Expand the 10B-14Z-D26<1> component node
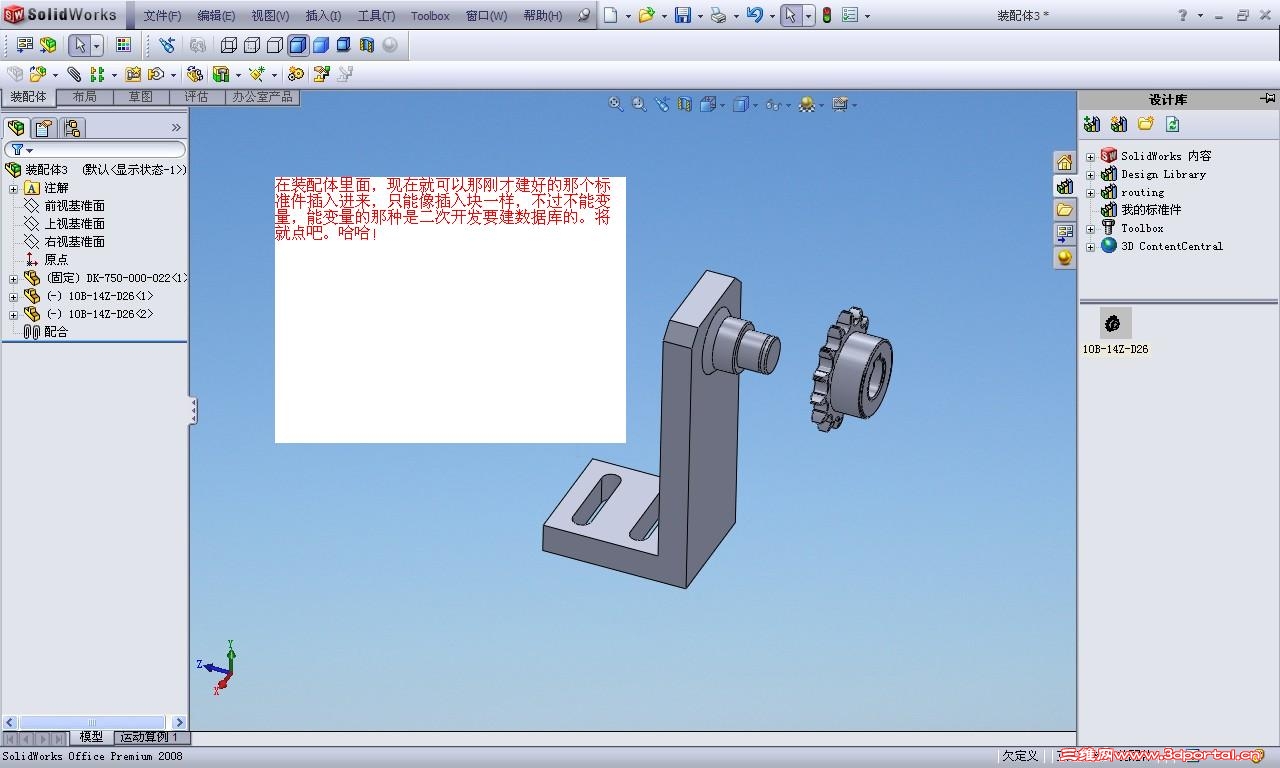Image resolution: width=1280 pixels, height=768 pixels. point(13,296)
